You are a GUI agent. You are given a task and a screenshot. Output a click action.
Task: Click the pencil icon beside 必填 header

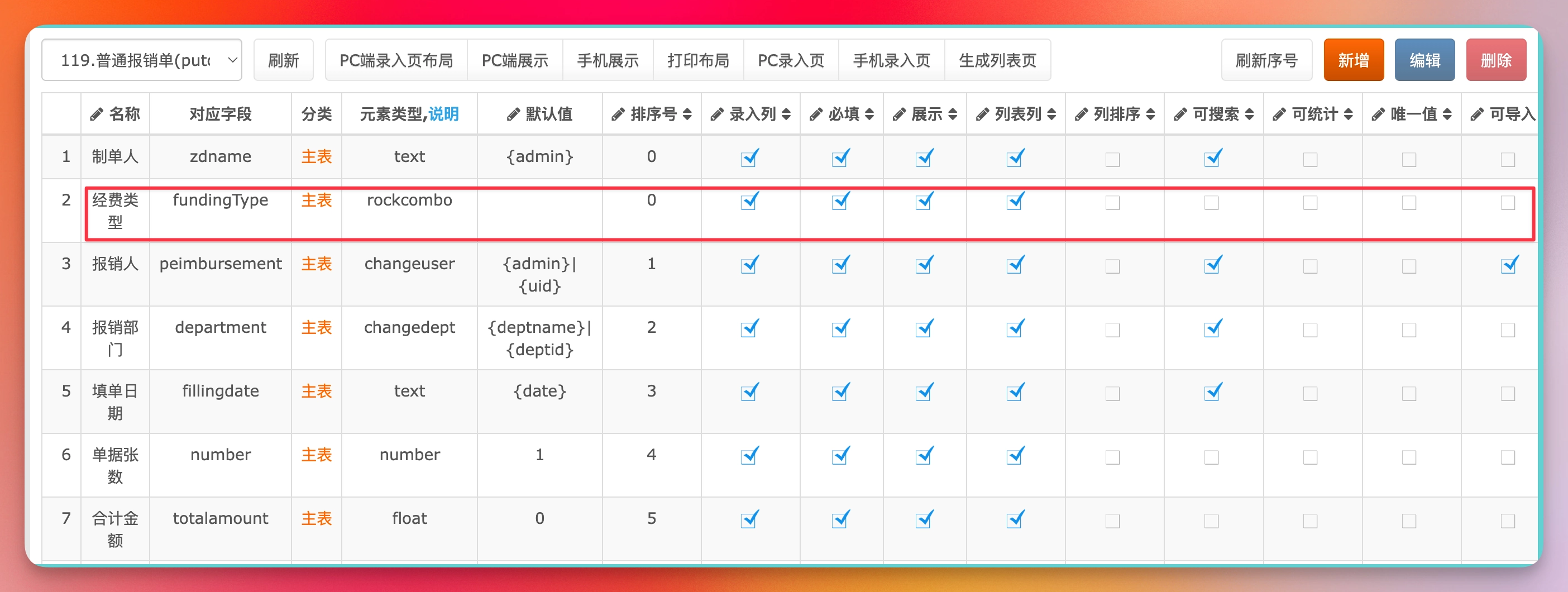[816, 114]
